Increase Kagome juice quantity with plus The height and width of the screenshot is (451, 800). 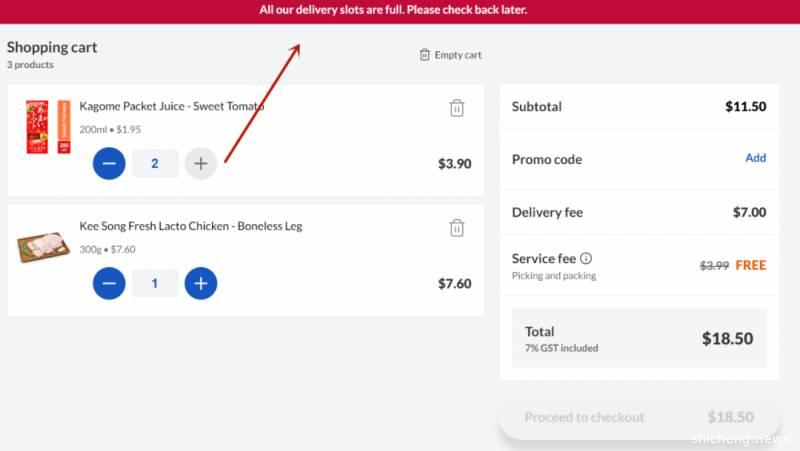coord(201,163)
